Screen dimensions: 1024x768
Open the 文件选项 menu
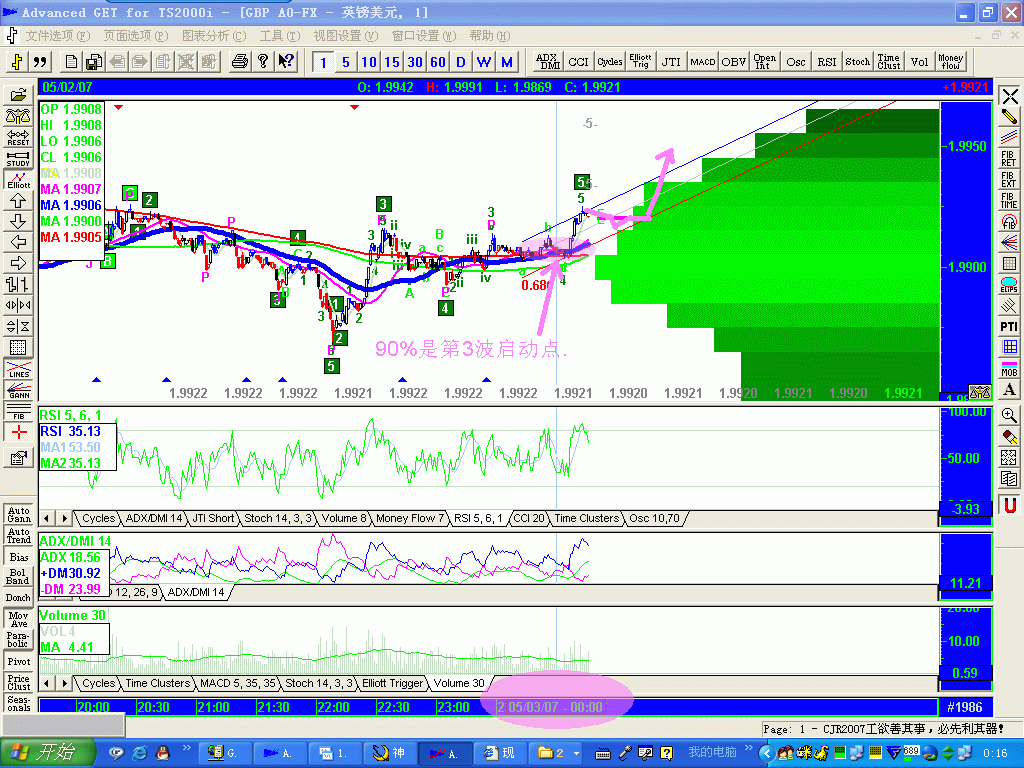coord(57,36)
